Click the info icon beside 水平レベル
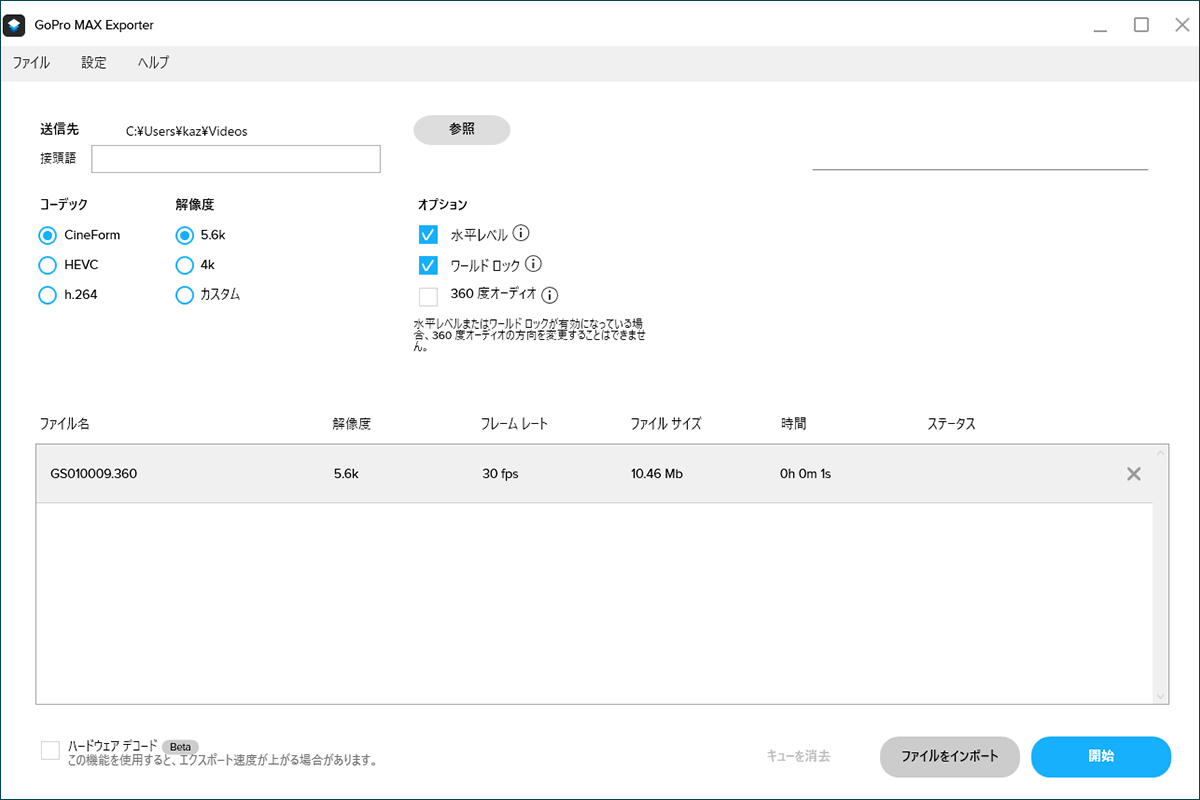This screenshot has height=800, width=1200. pos(521,234)
